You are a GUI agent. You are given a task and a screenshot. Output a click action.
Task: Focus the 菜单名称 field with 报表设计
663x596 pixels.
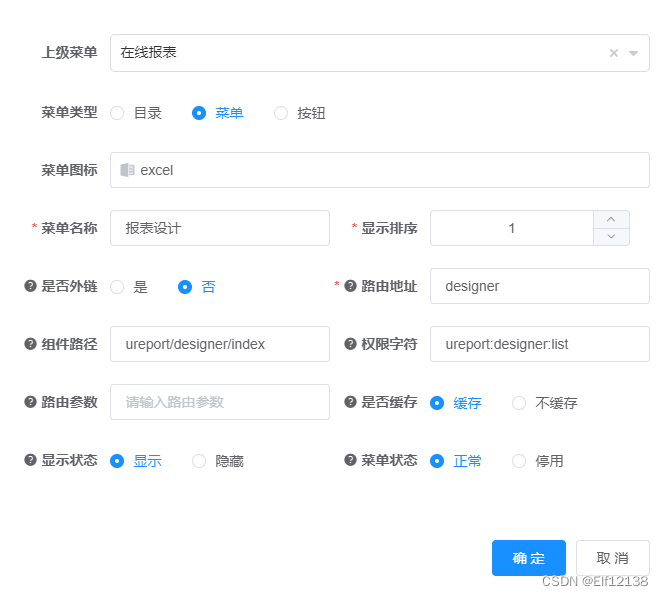220,228
